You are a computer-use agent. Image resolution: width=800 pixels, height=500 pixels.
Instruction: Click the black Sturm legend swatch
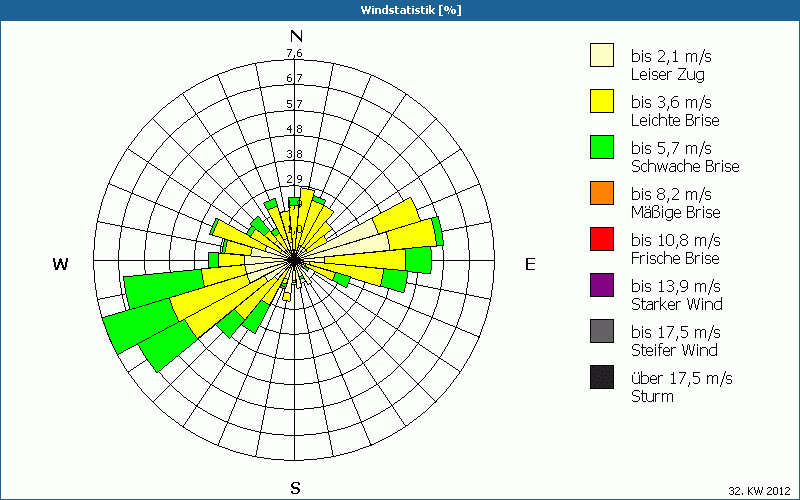(x=602, y=377)
